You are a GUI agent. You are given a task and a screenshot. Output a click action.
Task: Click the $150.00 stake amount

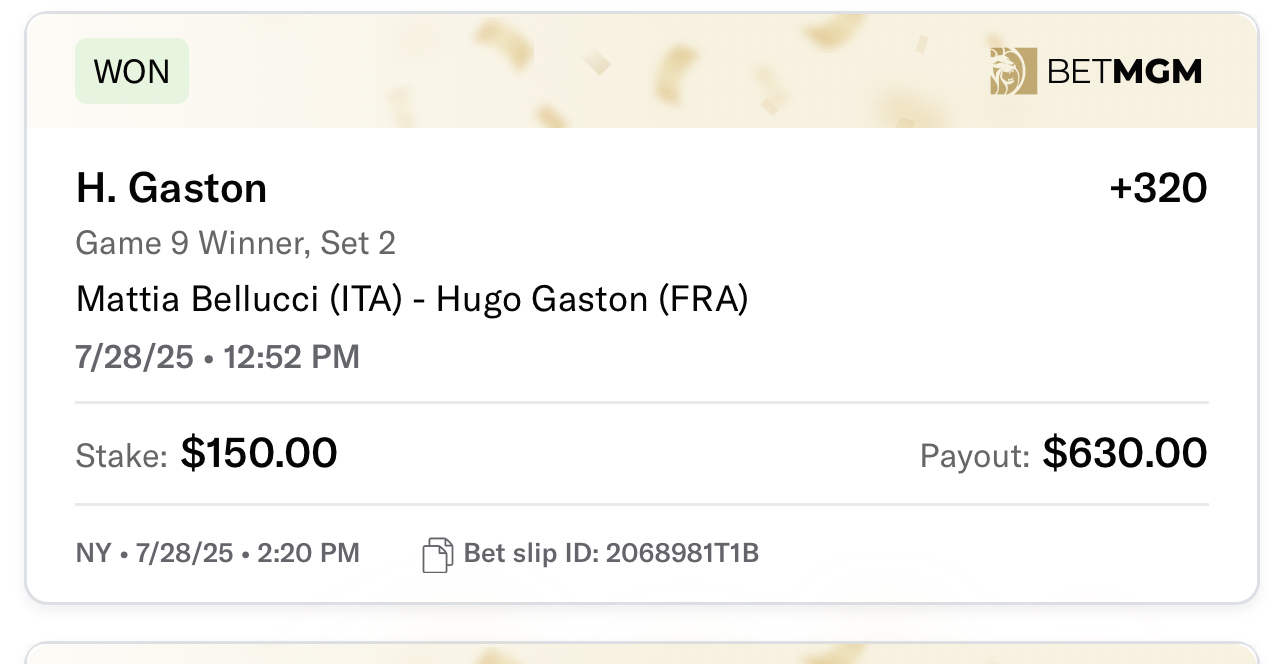pos(259,454)
